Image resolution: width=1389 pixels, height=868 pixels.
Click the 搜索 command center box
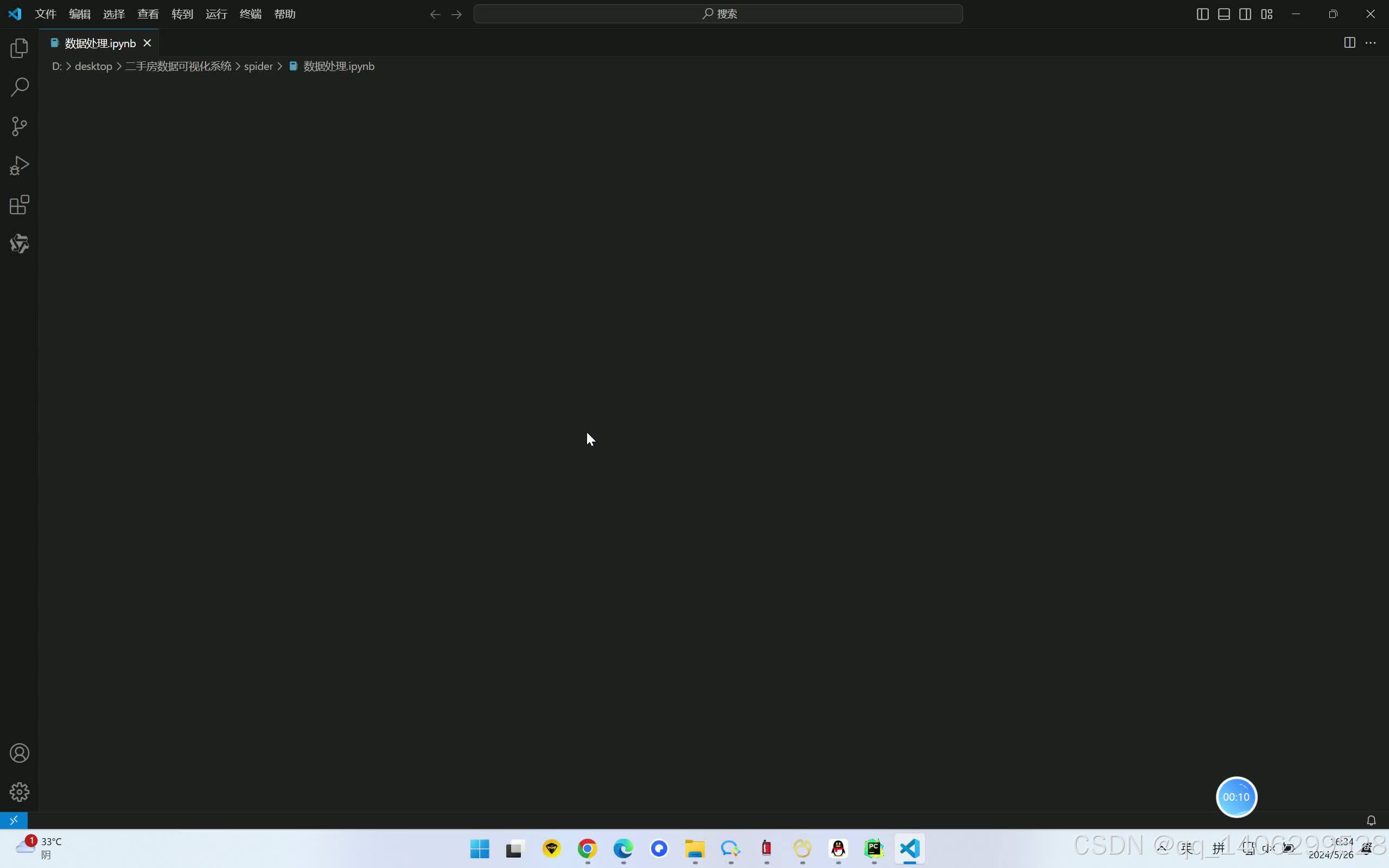[718, 14]
